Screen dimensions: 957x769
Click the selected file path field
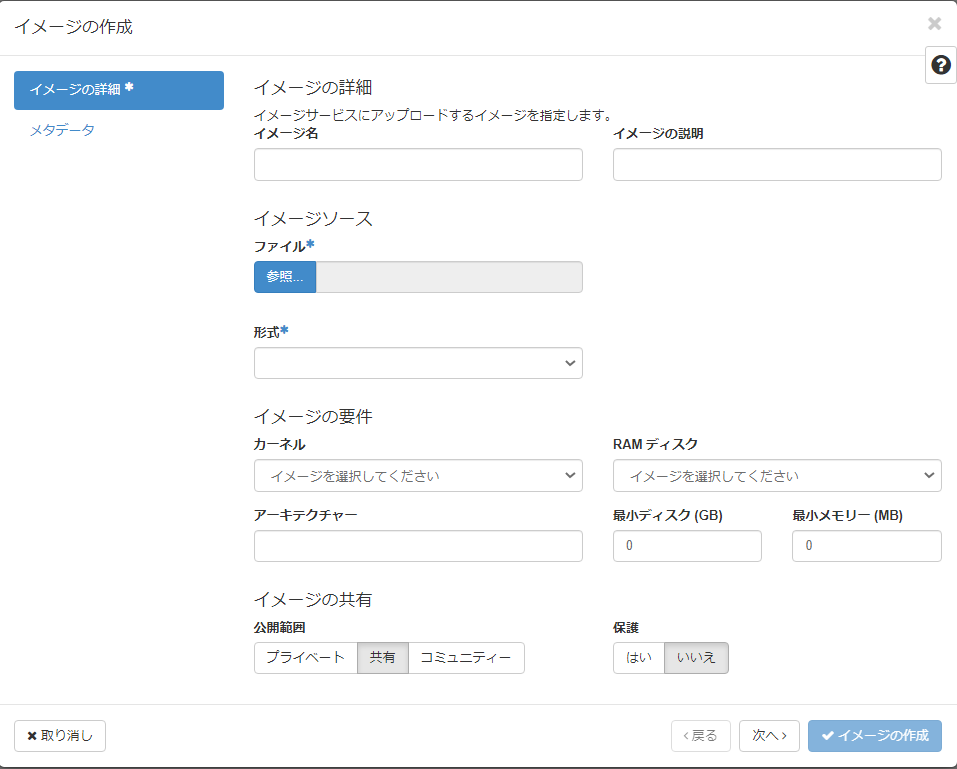[x=449, y=277]
